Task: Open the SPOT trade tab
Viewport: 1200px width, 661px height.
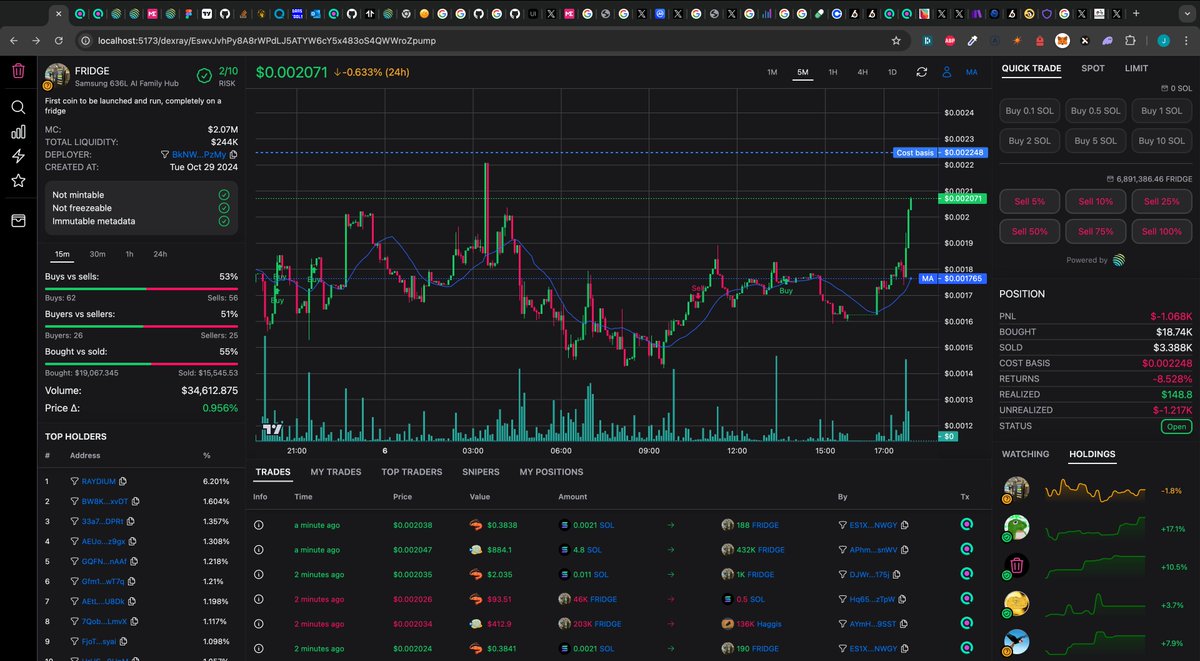Action: pos(1093,69)
